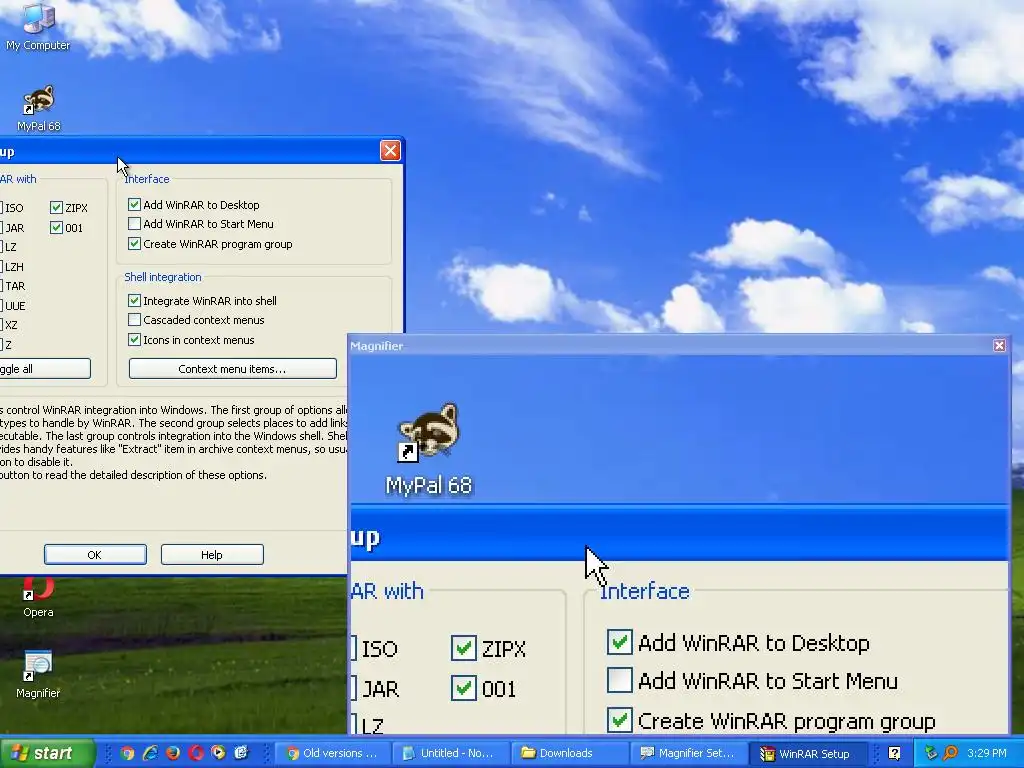Click the taskbar clock showing 3:29 PM
Screen dimensions: 1024x768
987,753
